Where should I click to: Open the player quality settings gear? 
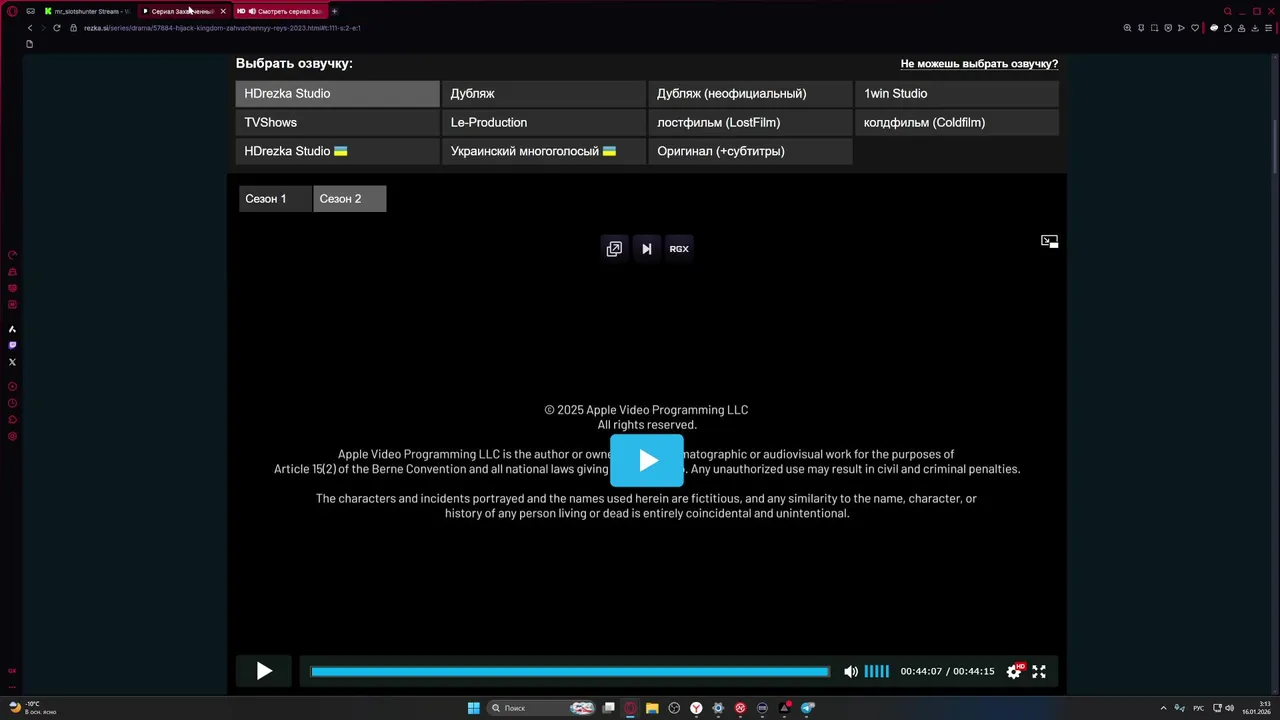tap(1014, 671)
